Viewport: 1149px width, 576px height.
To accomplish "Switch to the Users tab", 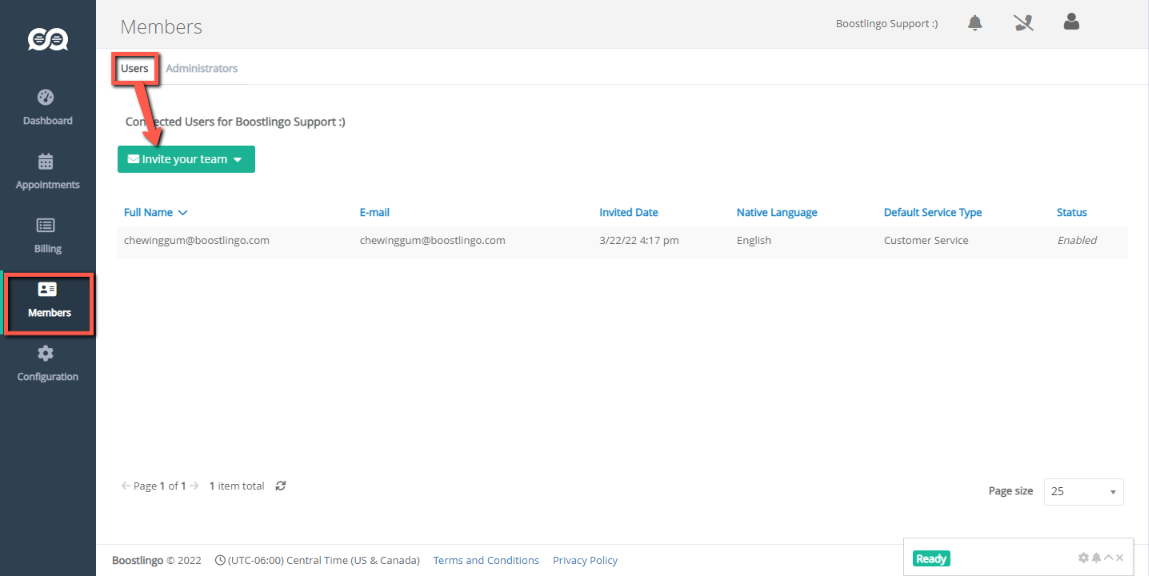I will coord(134,68).
